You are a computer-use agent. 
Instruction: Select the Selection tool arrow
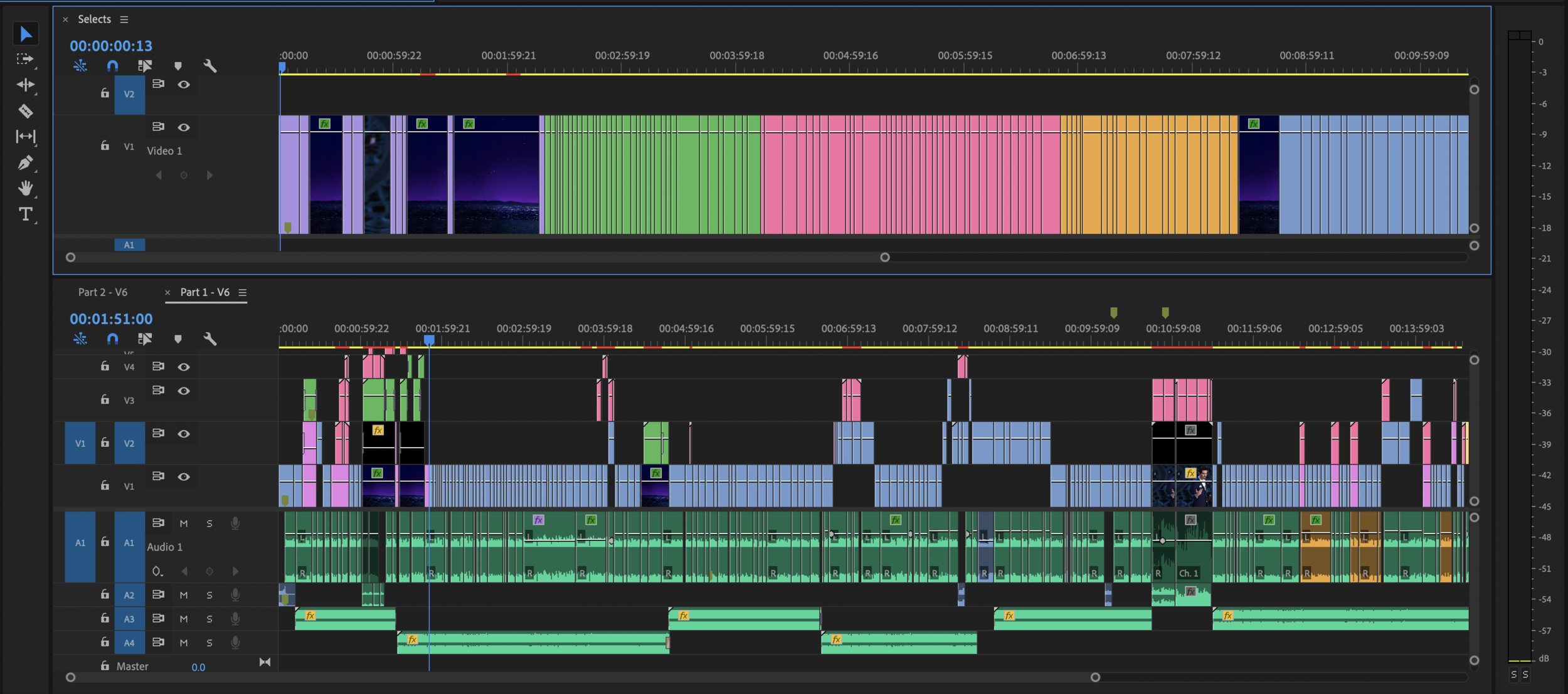point(26,33)
